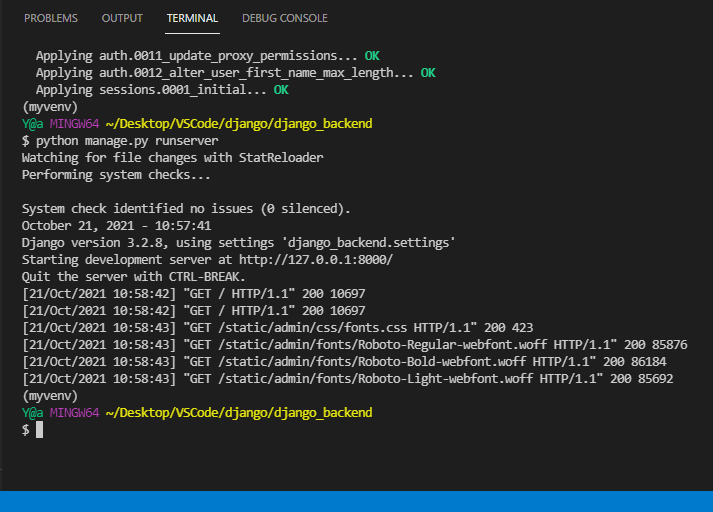713x512 pixels.
Task: Click 'Quit the server with CTRL-BREAK.' line
Action: (x=134, y=277)
